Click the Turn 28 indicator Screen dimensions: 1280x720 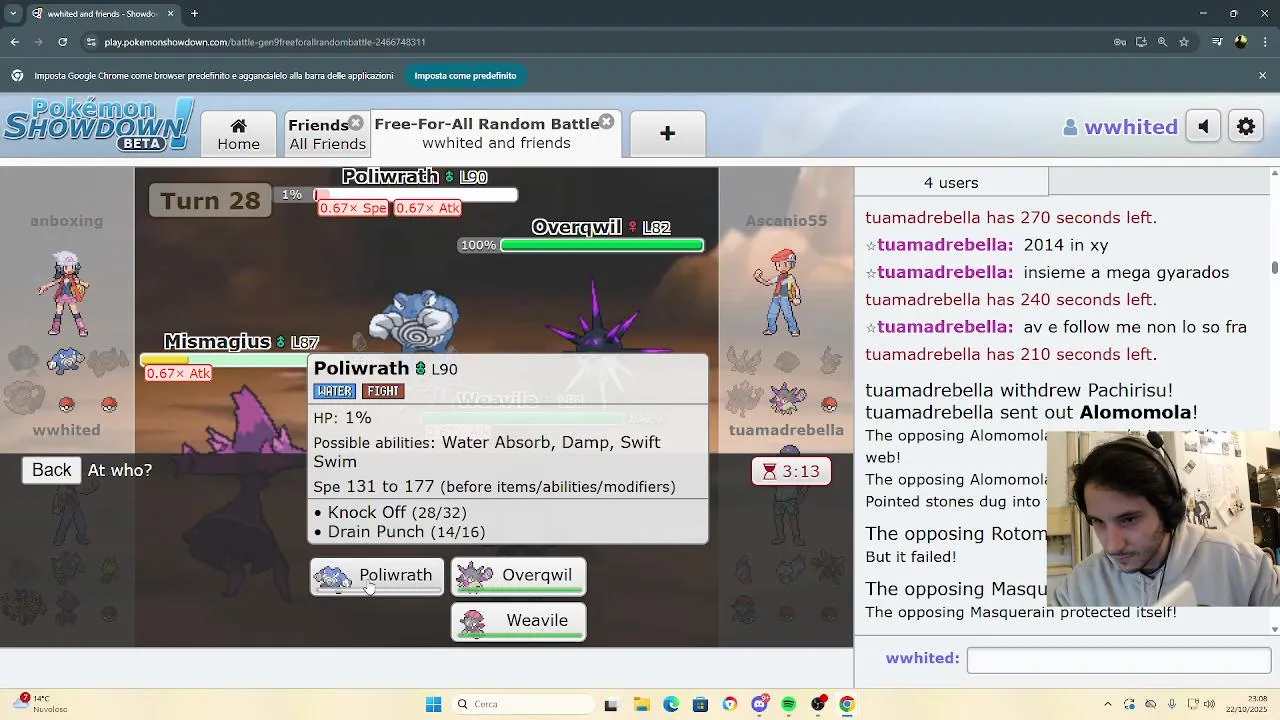(210, 200)
